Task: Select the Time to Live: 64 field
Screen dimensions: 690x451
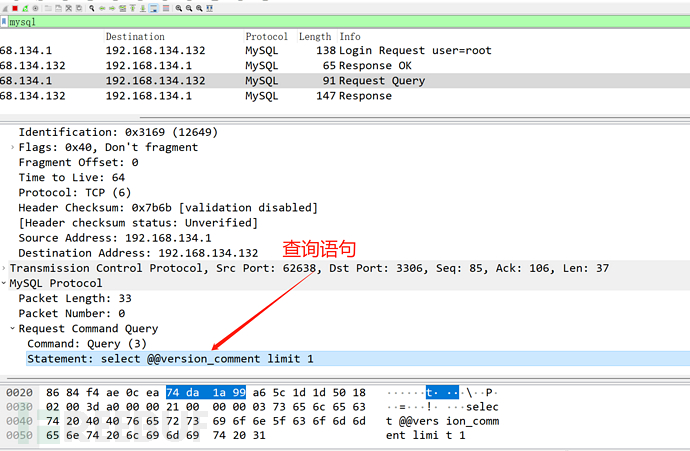Action: [x=72, y=177]
